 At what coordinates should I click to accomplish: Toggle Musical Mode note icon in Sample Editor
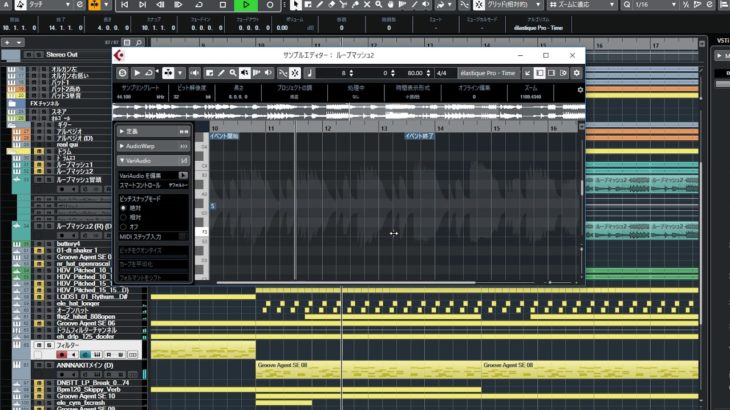[x=310, y=73]
